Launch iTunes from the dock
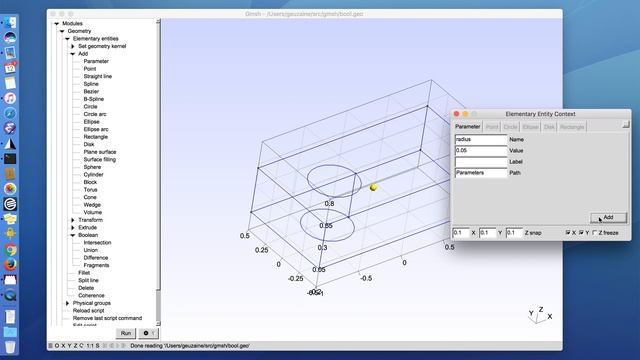The image size is (640, 360). pos(10,98)
